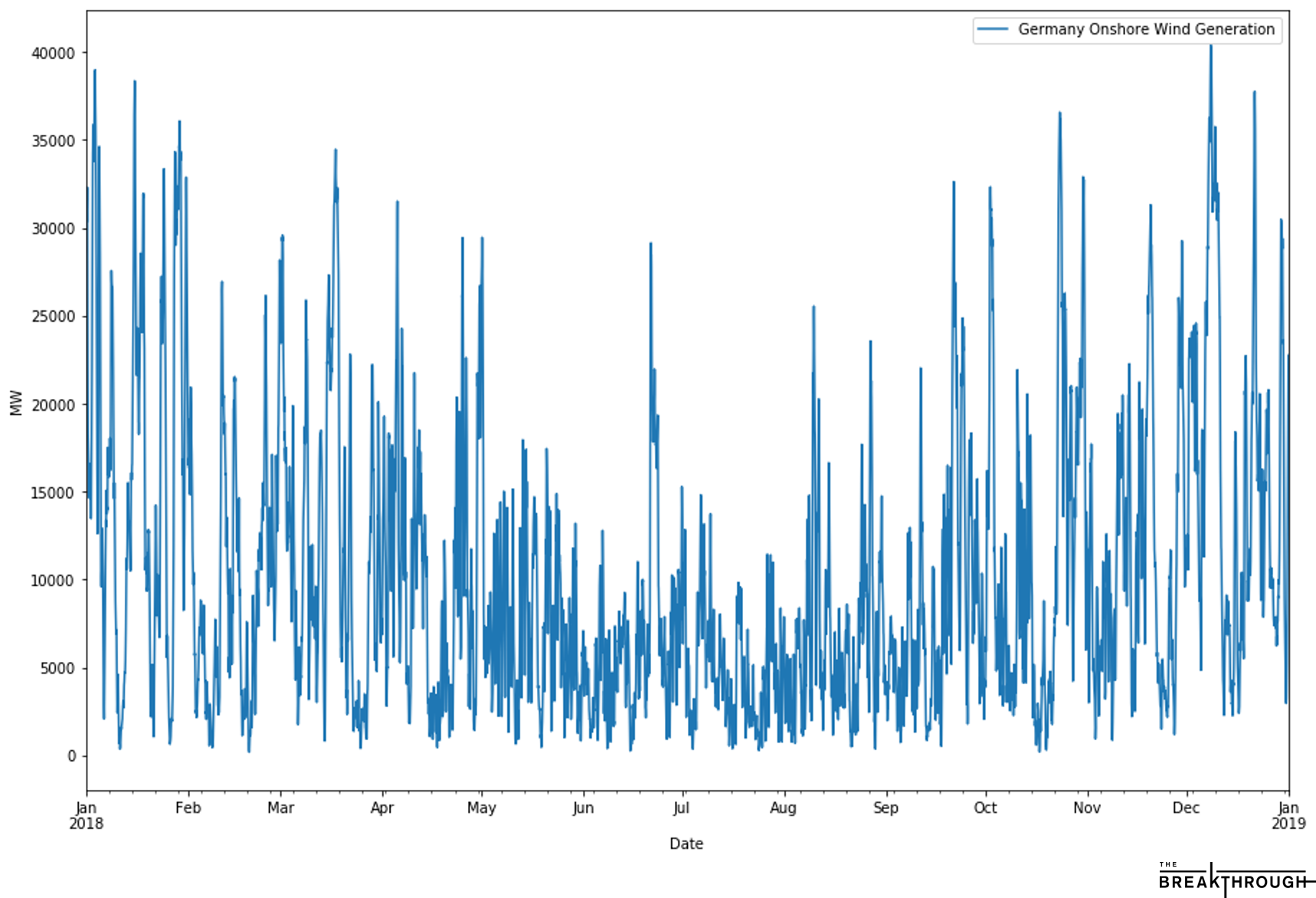Select the isolated tall spike in mid-chart
The height and width of the screenshot is (898, 1316).
(x=650, y=244)
